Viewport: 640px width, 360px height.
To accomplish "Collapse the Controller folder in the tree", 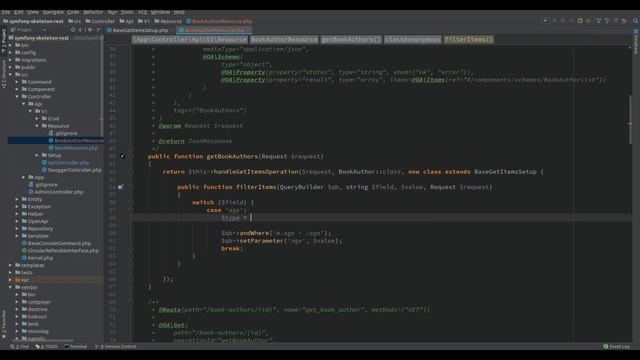I will point(17,97).
